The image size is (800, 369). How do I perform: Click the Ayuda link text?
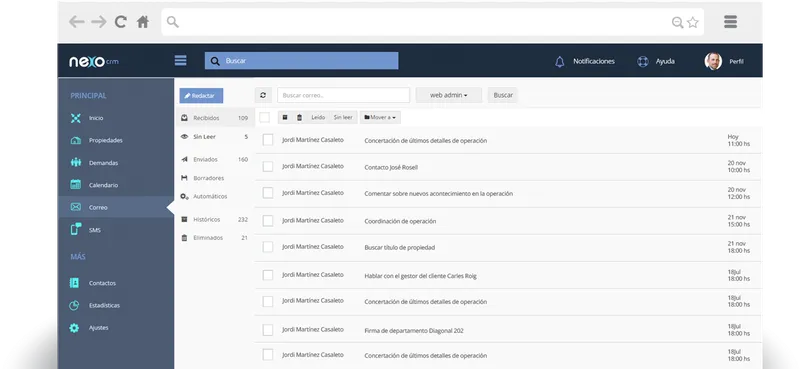pos(665,61)
